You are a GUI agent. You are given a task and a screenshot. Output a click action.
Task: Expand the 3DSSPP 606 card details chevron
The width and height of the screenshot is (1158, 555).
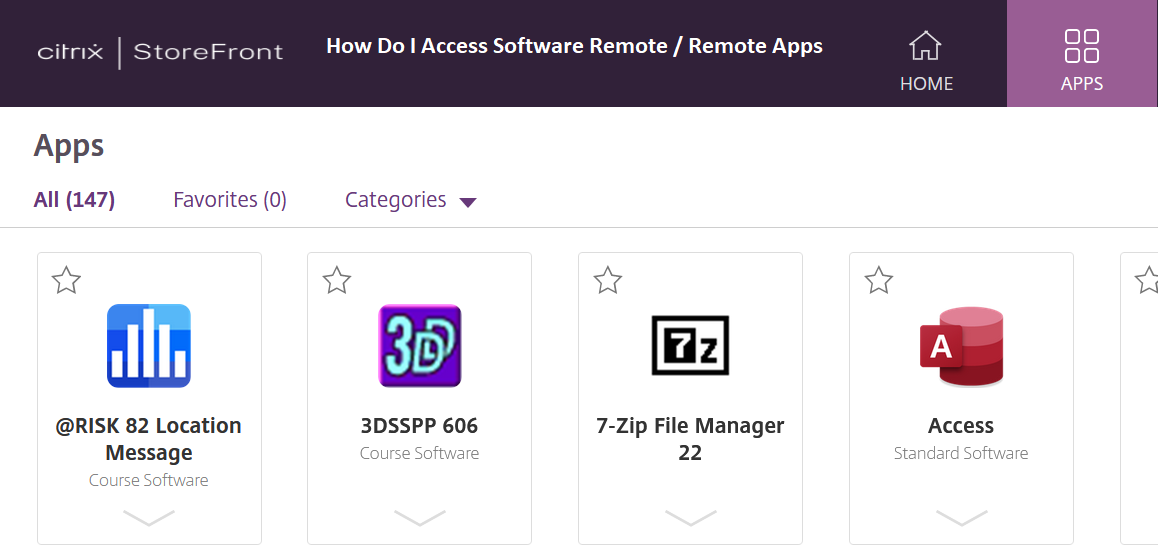click(419, 517)
